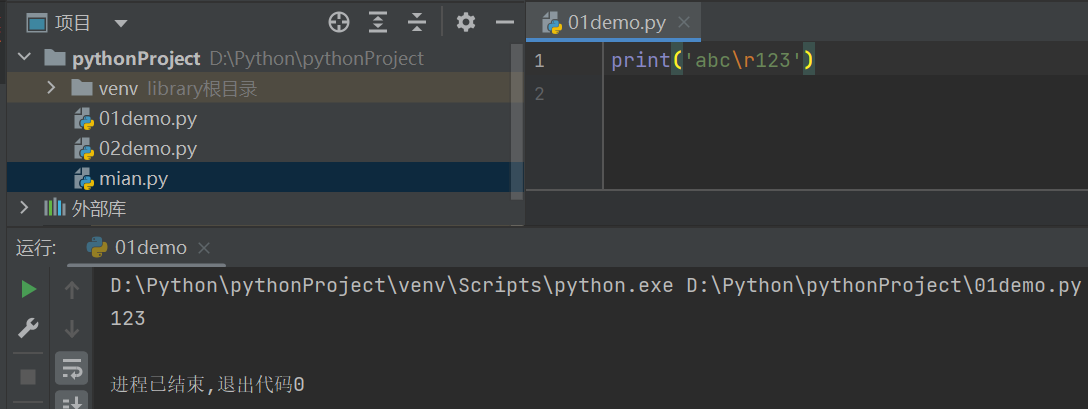Click the down arrow in run toolbar

[x=71, y=328]
